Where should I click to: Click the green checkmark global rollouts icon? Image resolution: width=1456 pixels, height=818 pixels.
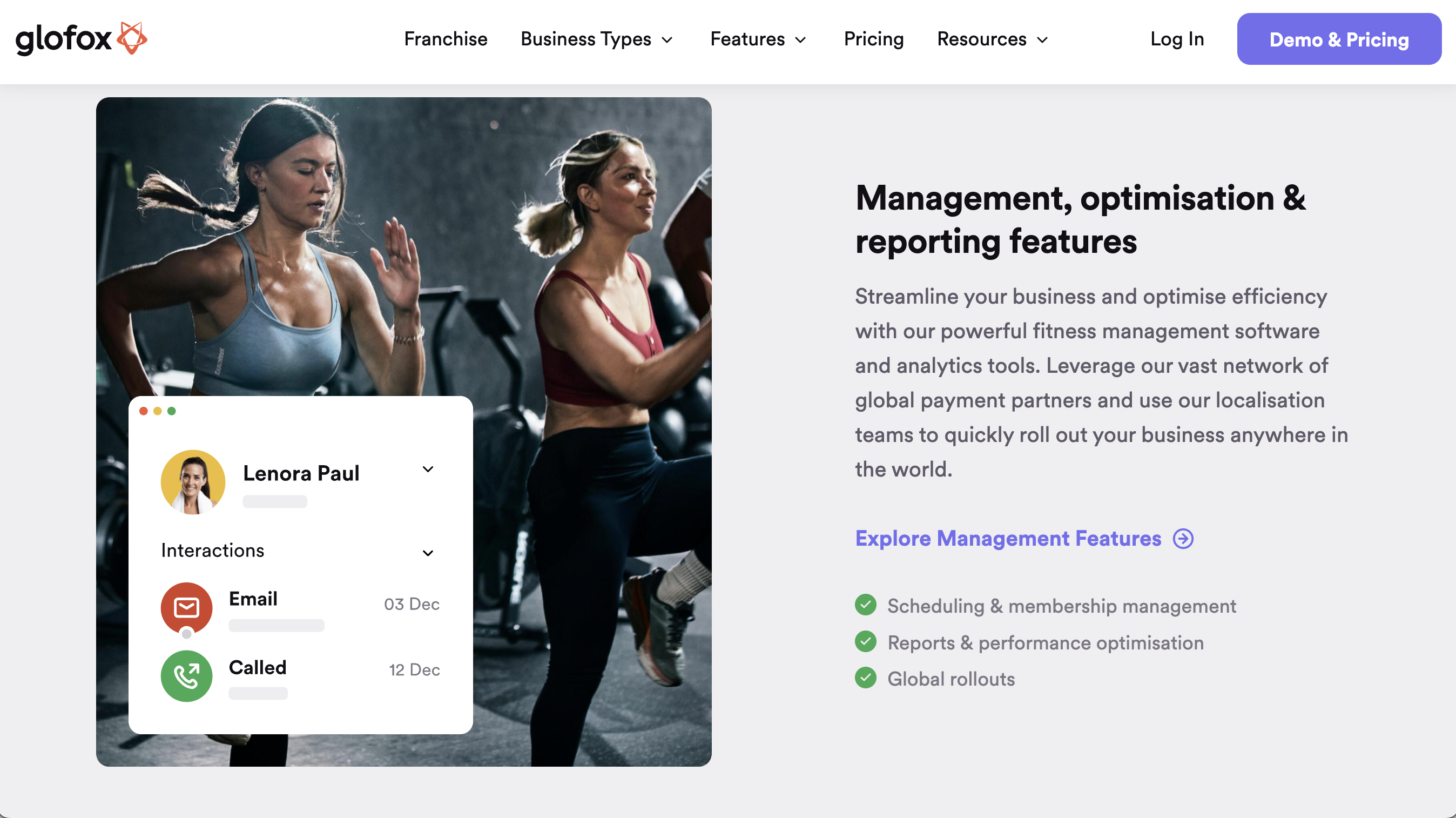tap(865, 678)
